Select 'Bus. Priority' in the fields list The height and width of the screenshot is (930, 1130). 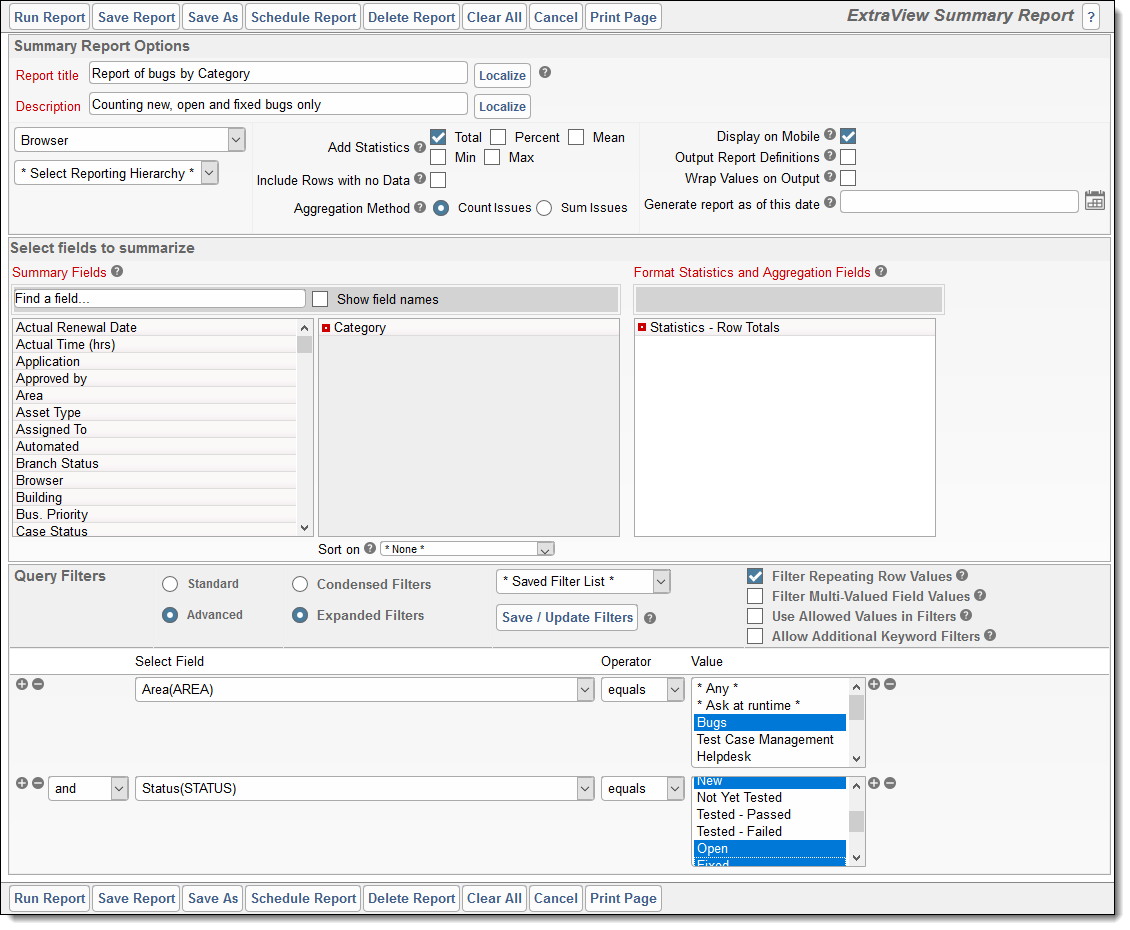[155, 515]
